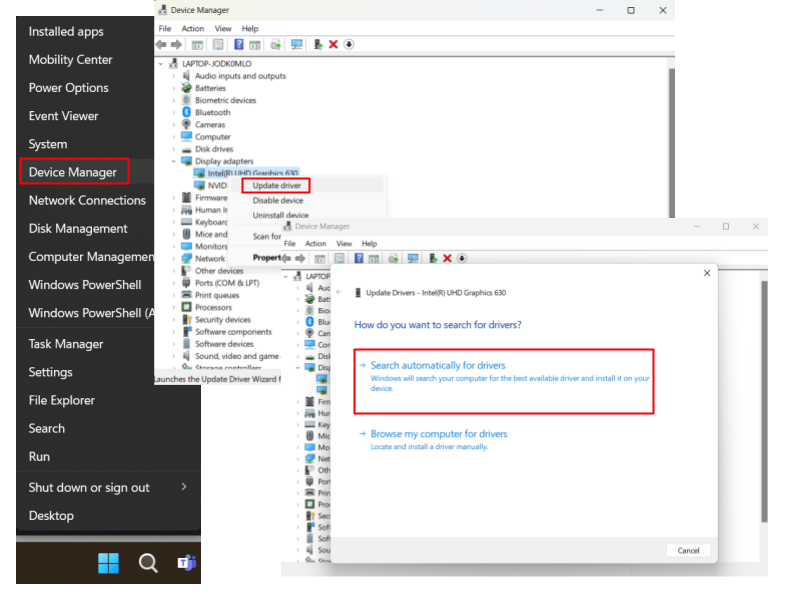This screenshot has height=600, width=800.
Task: Open Power Options from the Win+X menu
Action: point(68,88)
